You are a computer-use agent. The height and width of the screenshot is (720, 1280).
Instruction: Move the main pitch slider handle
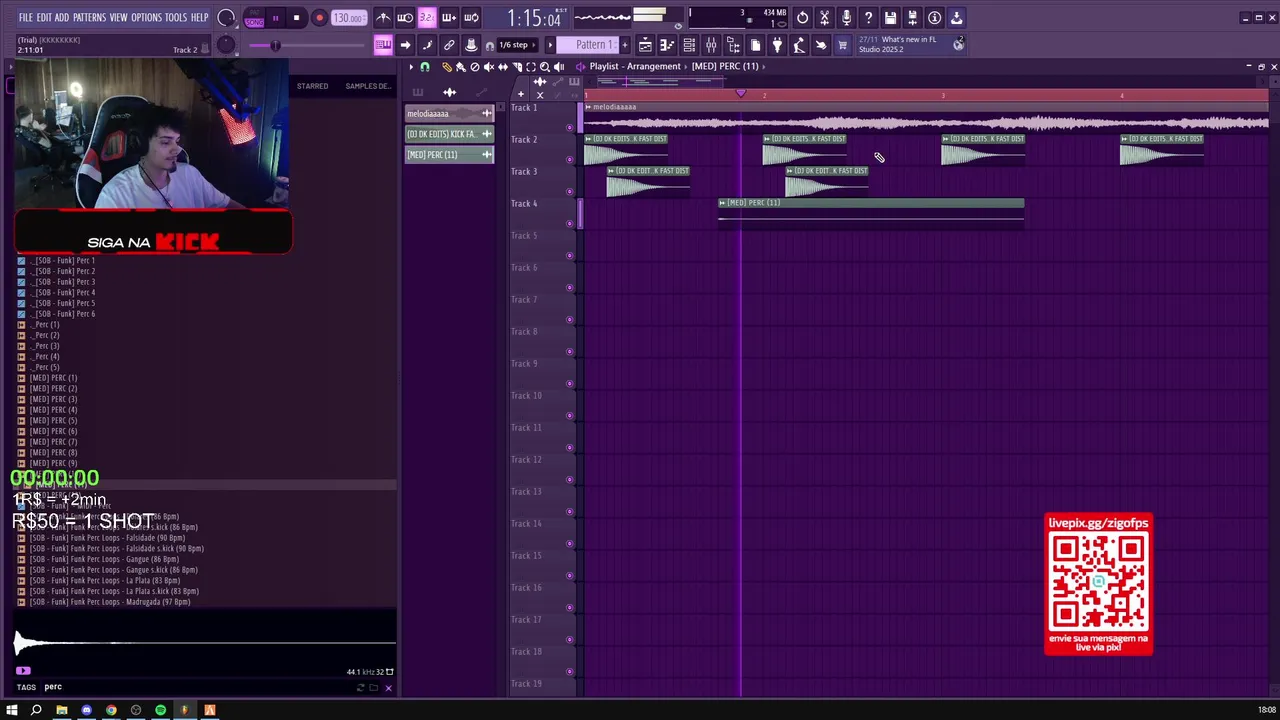(x=275, y=45)
